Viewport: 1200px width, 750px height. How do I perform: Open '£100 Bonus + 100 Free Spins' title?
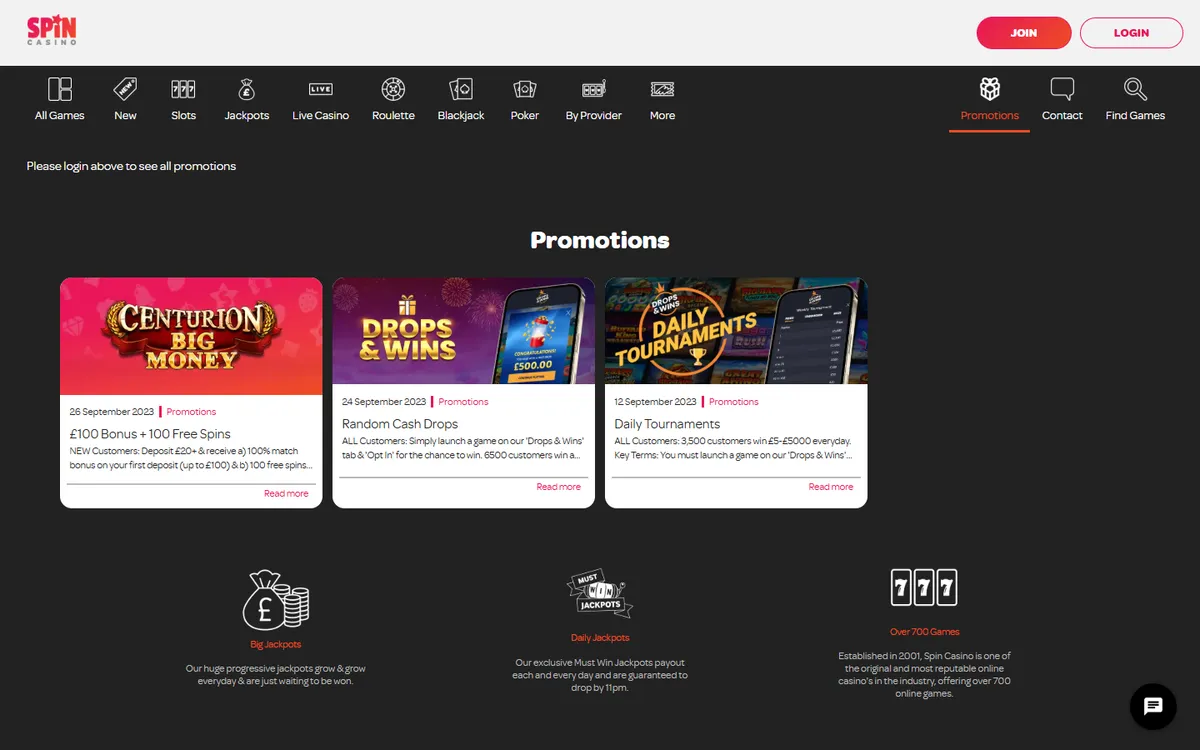(150, 434)
